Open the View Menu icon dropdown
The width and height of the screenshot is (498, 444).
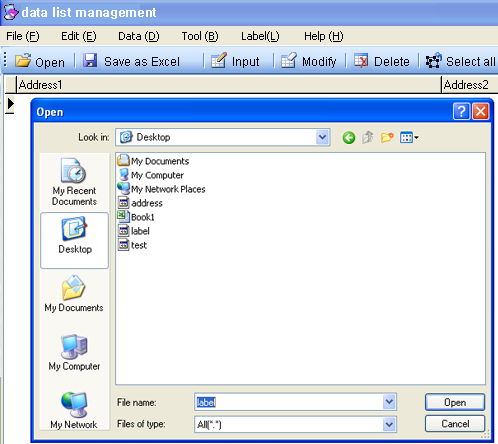point(409,137)
